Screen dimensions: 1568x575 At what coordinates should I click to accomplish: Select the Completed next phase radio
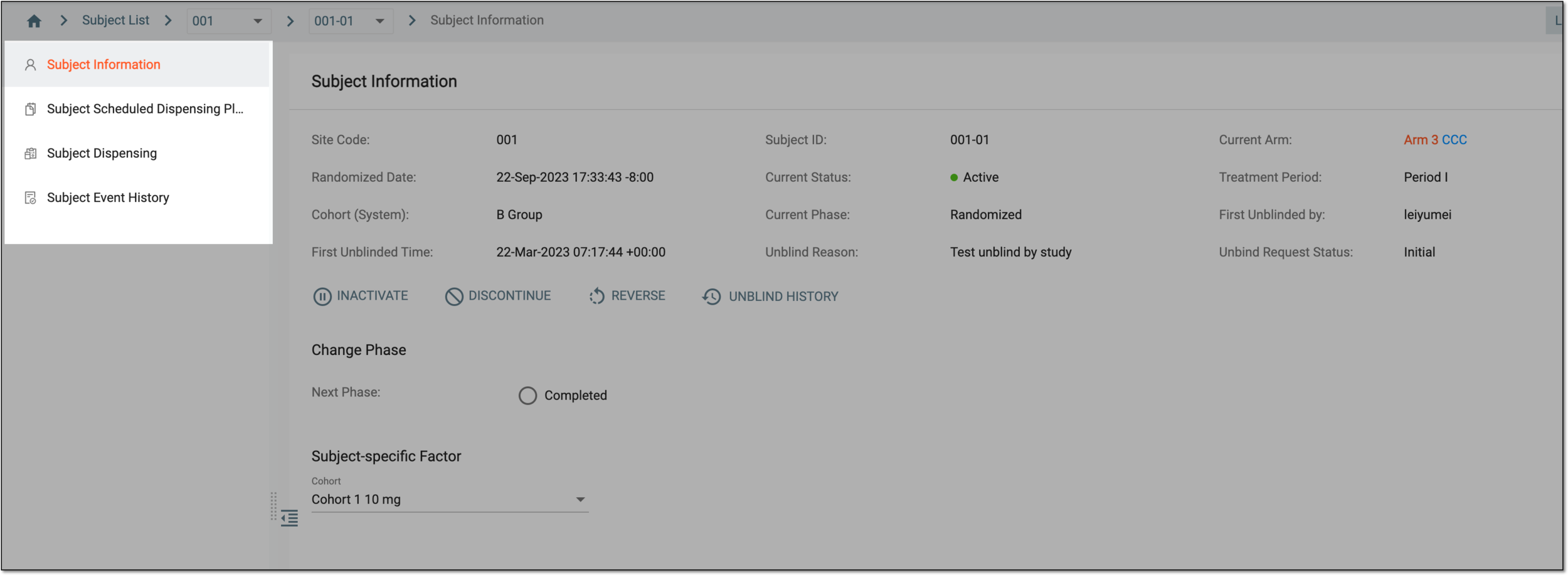tap(527, 396)
